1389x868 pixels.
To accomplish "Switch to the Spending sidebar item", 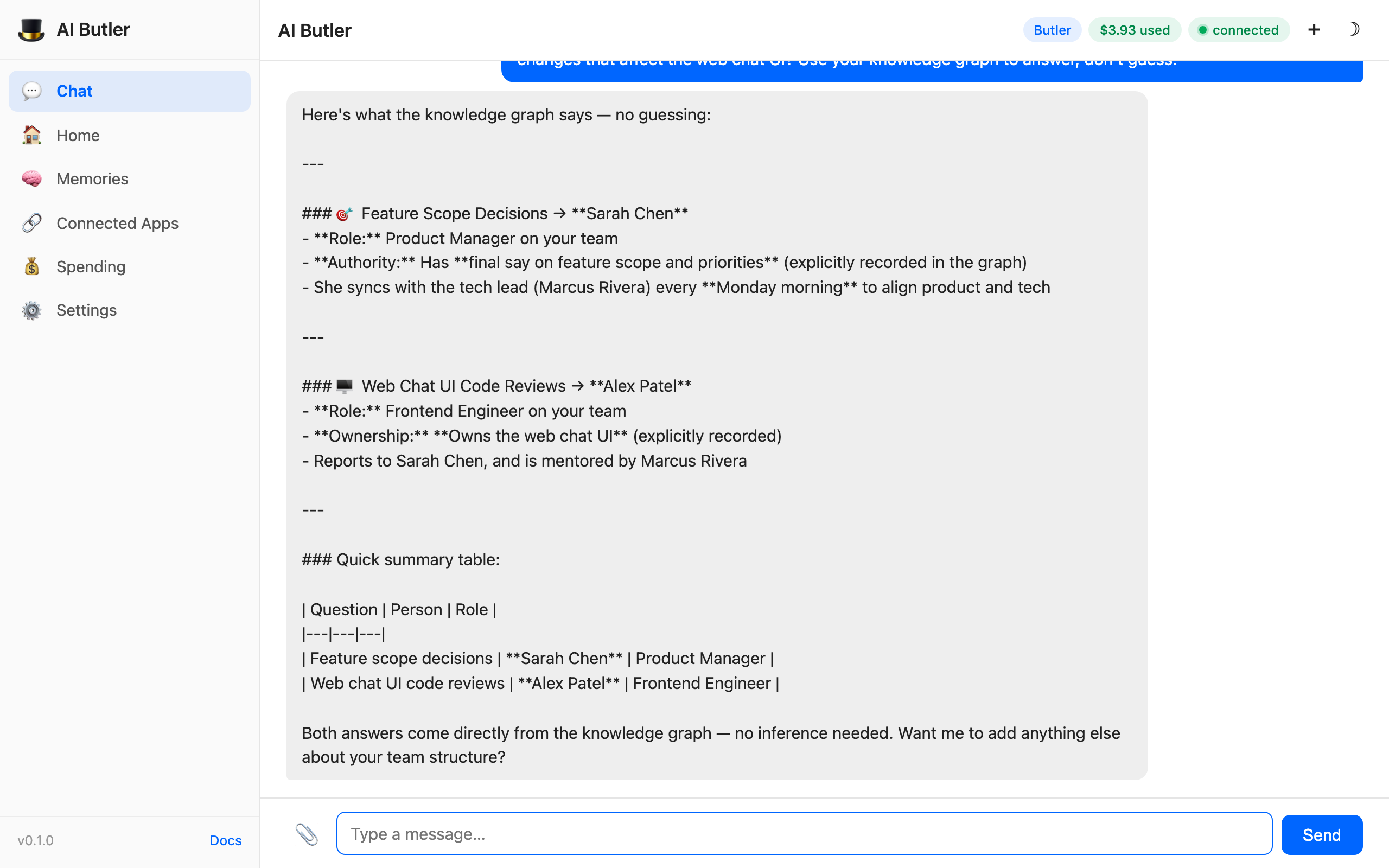I will [91, 266].
